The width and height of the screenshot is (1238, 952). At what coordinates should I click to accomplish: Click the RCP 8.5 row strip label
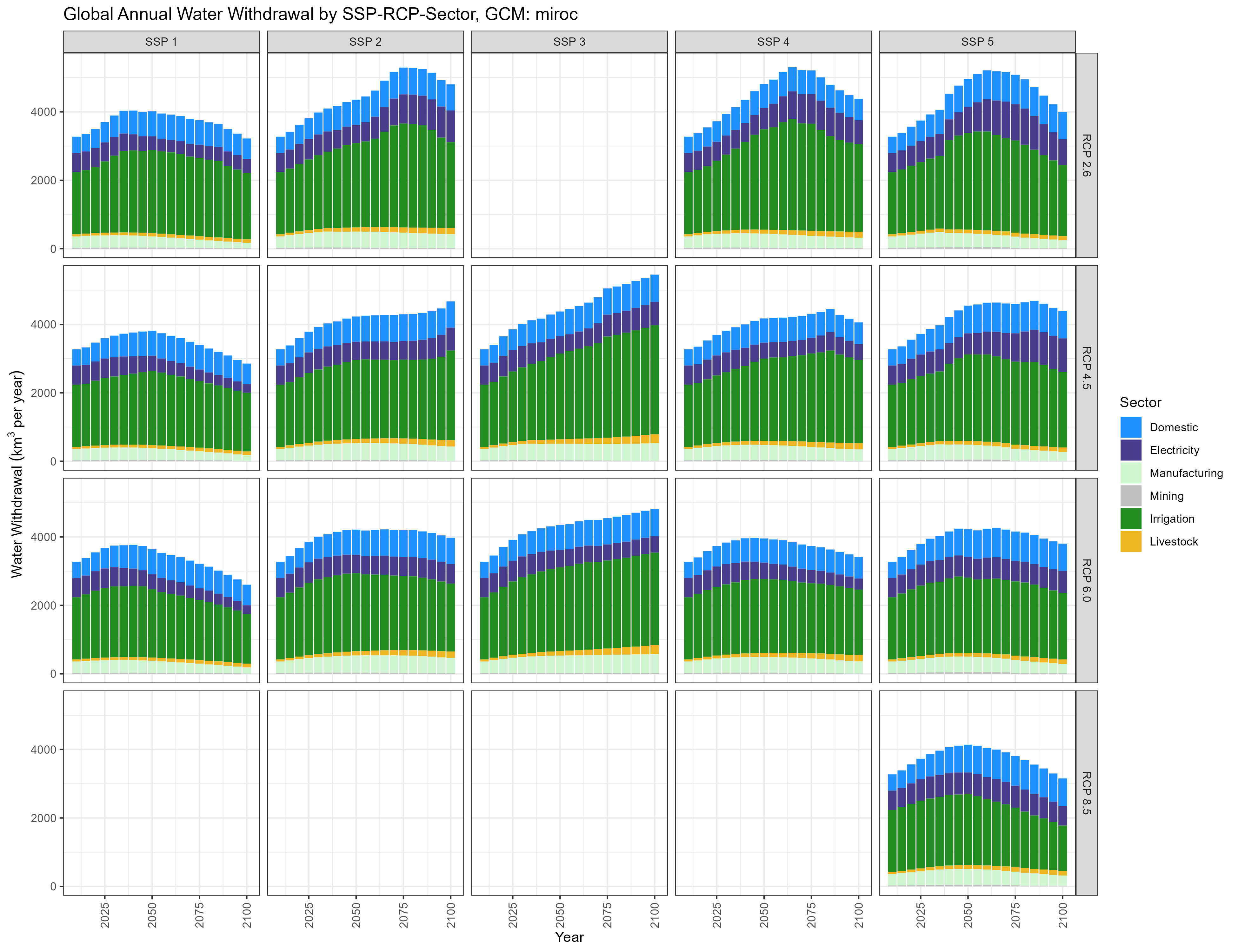(1087, 793)
